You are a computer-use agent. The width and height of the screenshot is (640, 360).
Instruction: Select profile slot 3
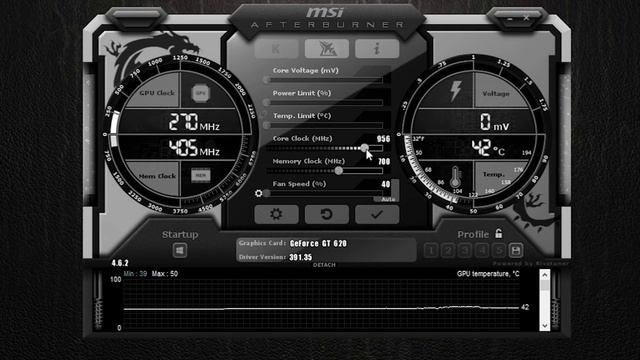click(465, 250)
